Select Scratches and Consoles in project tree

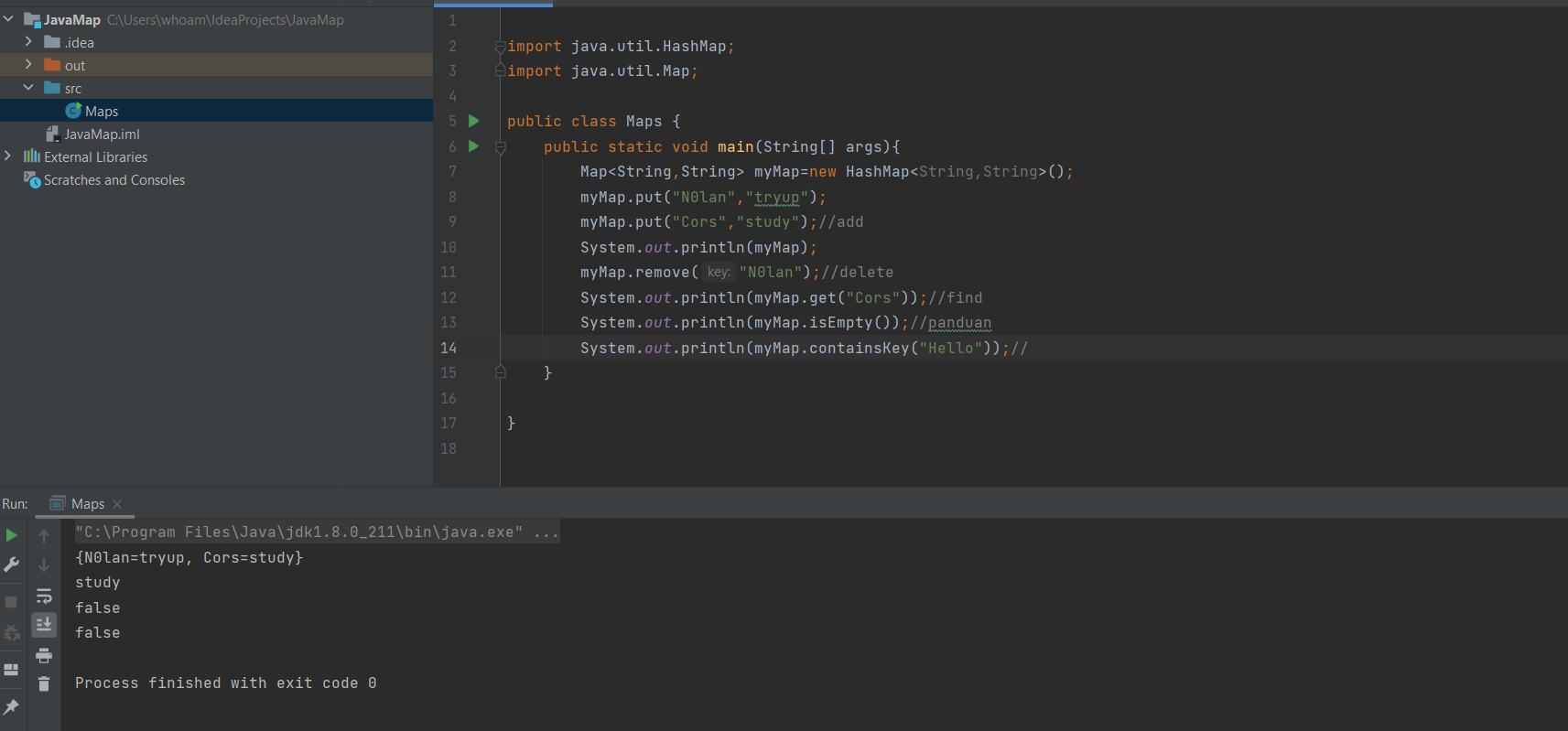tap(114, 180)
